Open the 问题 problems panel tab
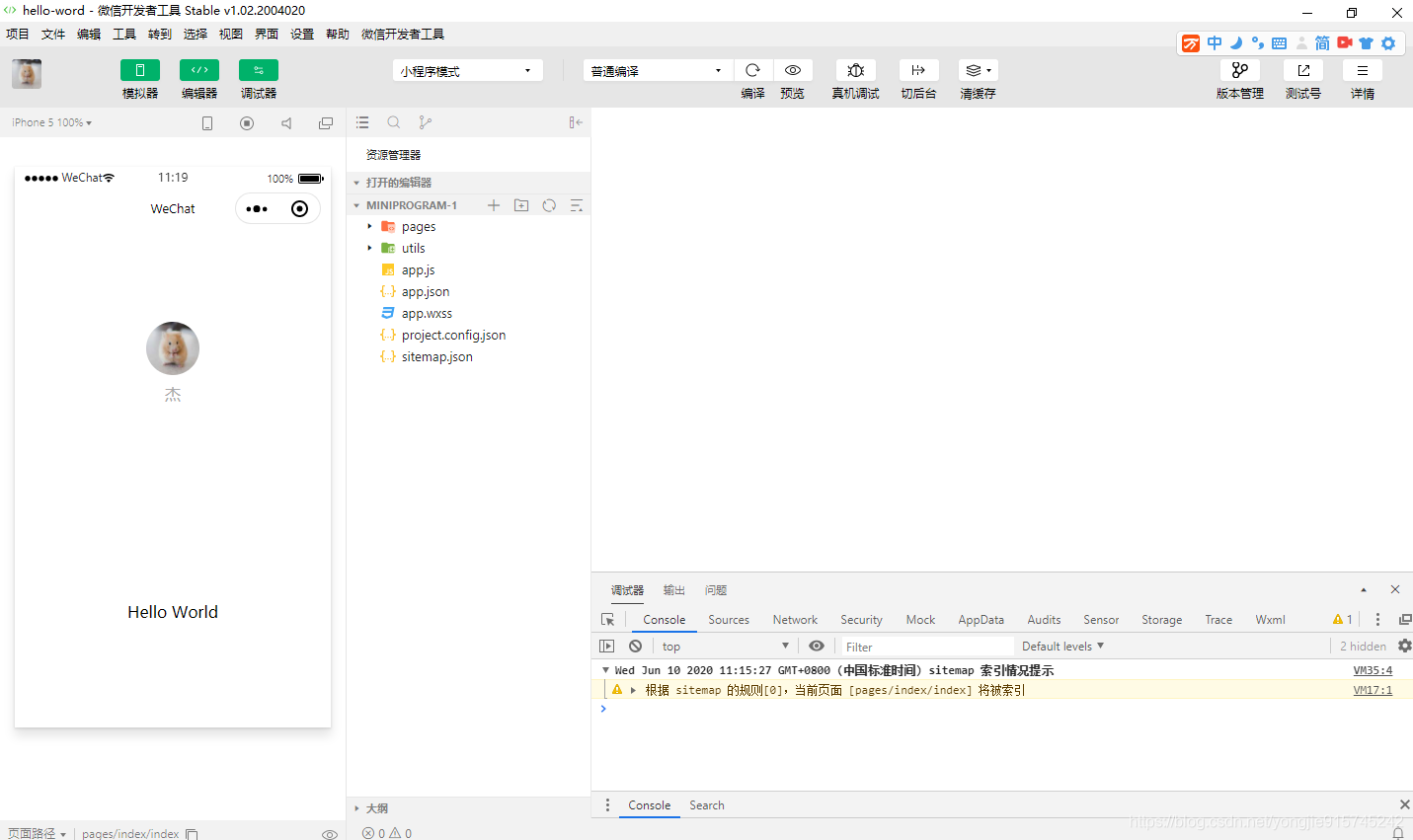Viewport: 1413px width, 840px height. pyautogui.click(x=716, y=590)
